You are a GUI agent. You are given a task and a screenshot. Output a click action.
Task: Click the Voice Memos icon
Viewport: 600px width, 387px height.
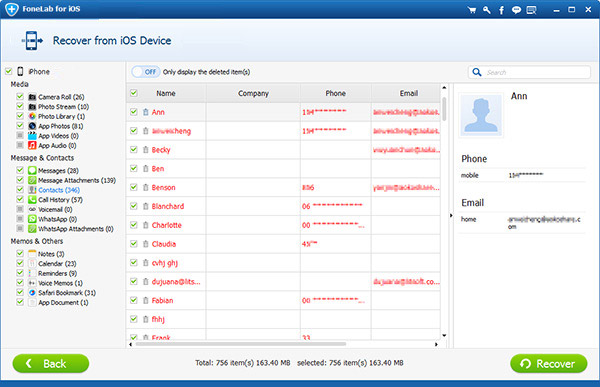click(32, 283)
